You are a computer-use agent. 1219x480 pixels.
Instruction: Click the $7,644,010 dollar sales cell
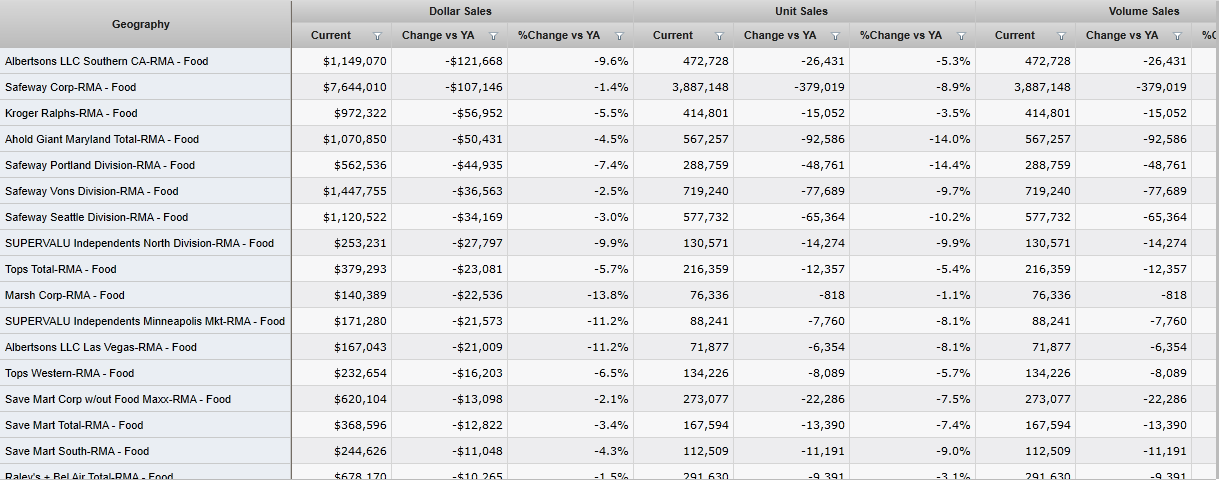(354, 88)
